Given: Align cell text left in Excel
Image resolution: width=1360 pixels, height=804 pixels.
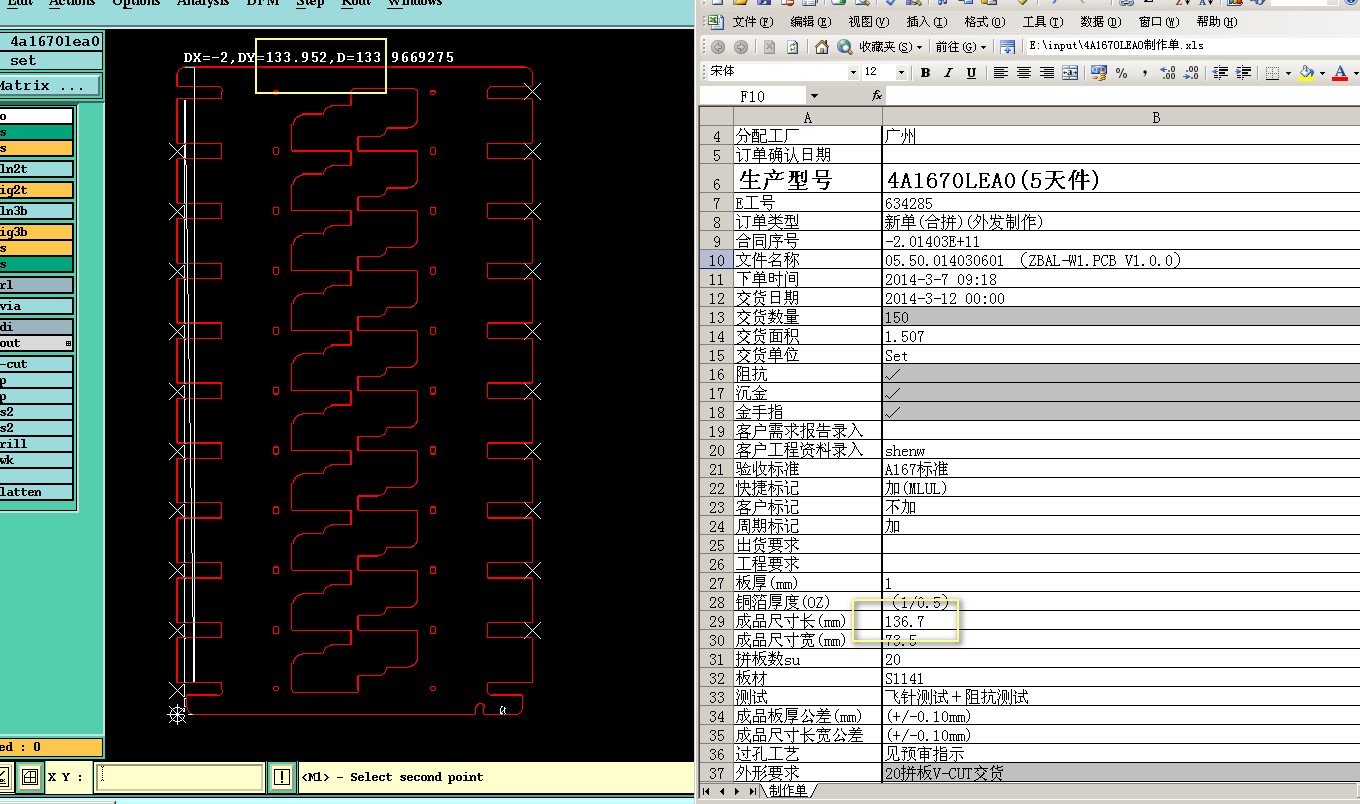Looking at the screenshot, I should [1002, 73].
